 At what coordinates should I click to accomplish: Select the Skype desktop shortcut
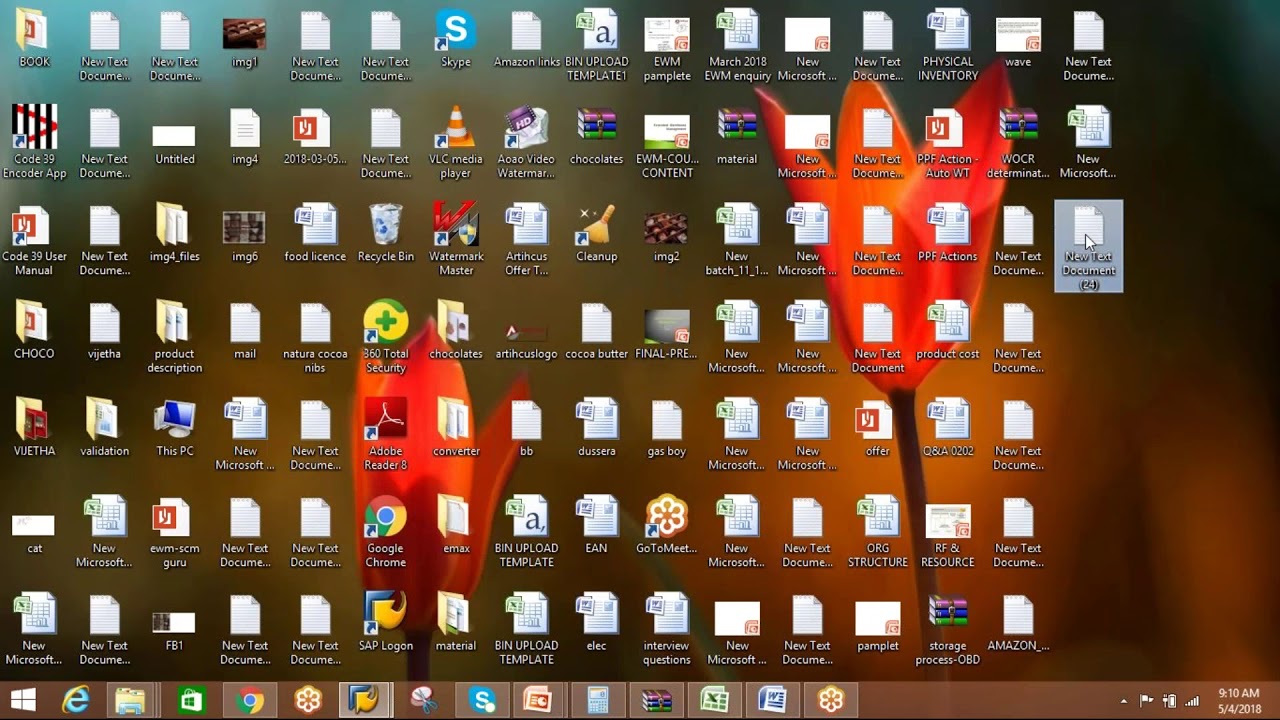(455, 40)
